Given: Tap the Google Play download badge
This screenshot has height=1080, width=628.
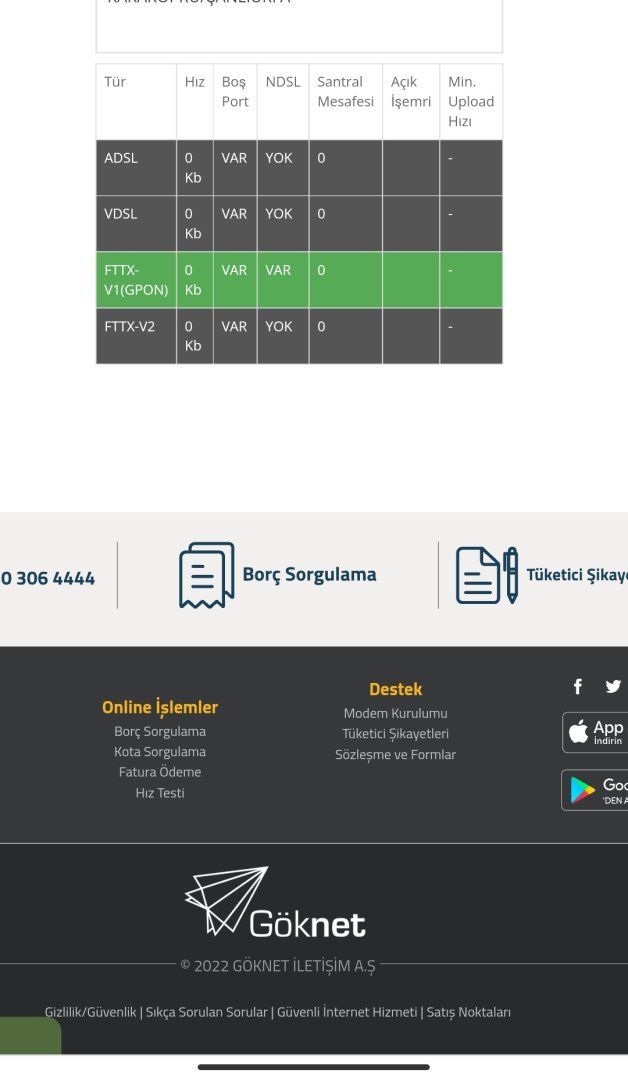Looking at the screenshot, I should coord(595,790).
